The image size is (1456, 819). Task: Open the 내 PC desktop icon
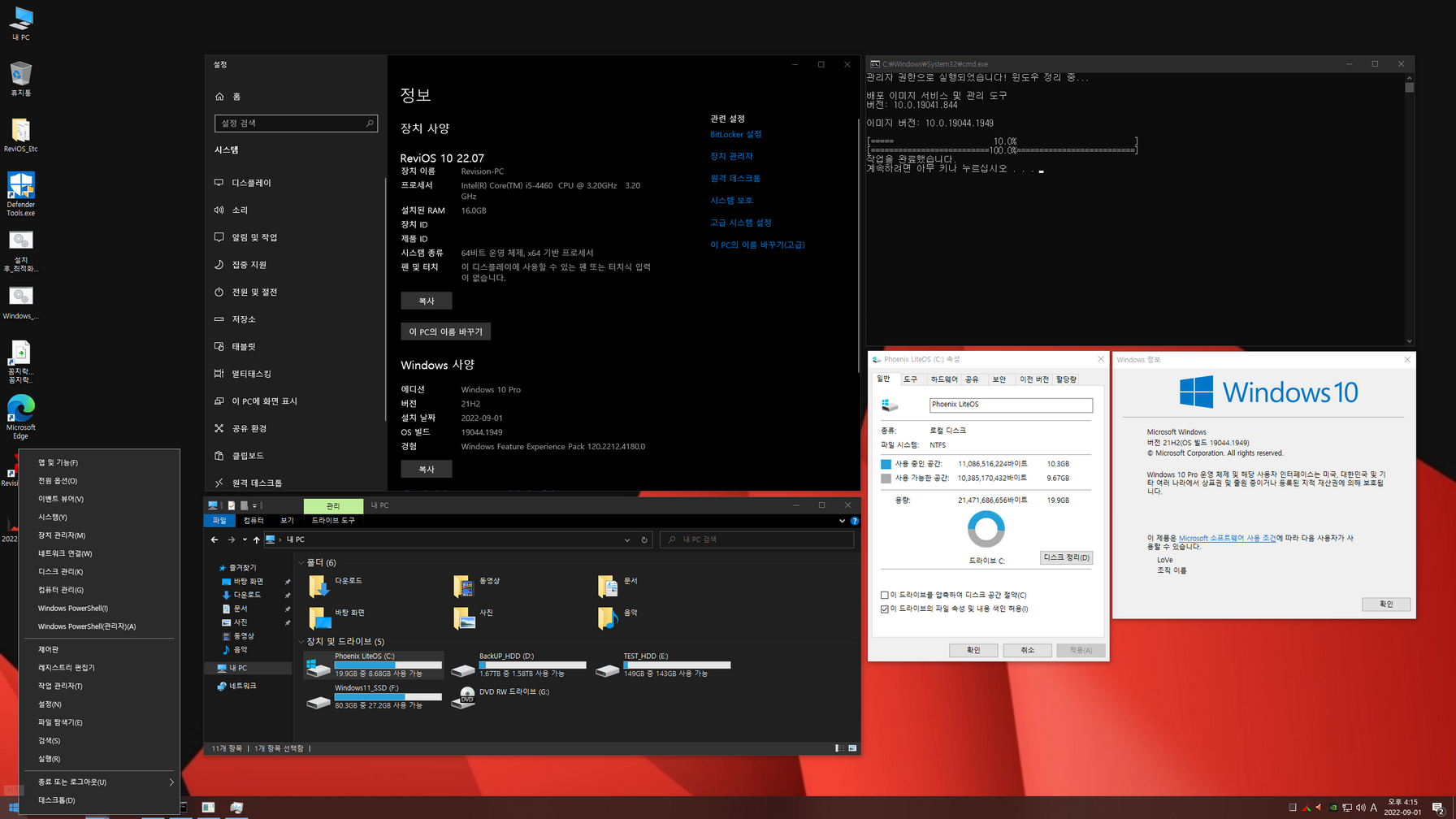point(20,24)
